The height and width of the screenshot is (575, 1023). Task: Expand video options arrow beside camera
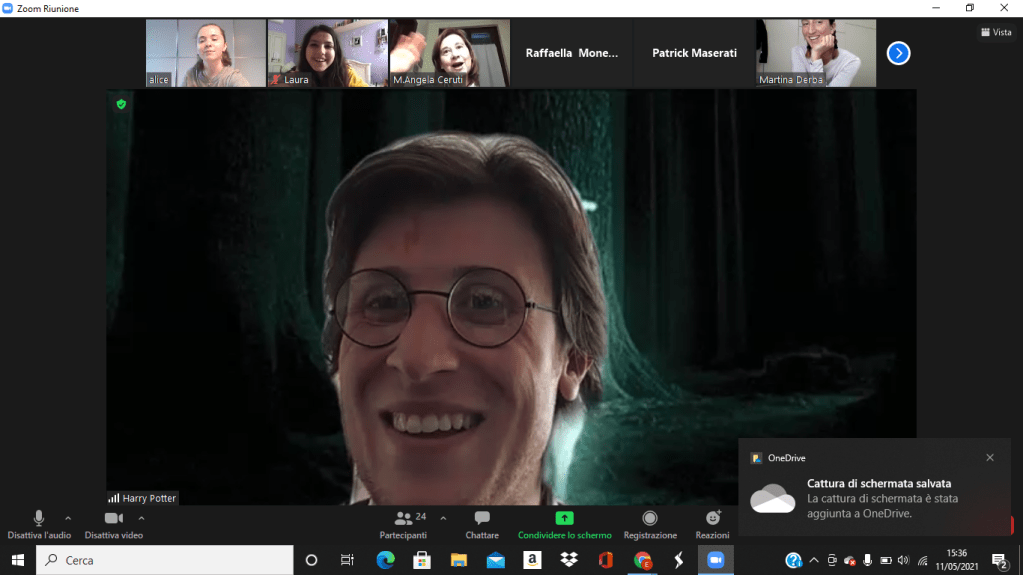141,518
